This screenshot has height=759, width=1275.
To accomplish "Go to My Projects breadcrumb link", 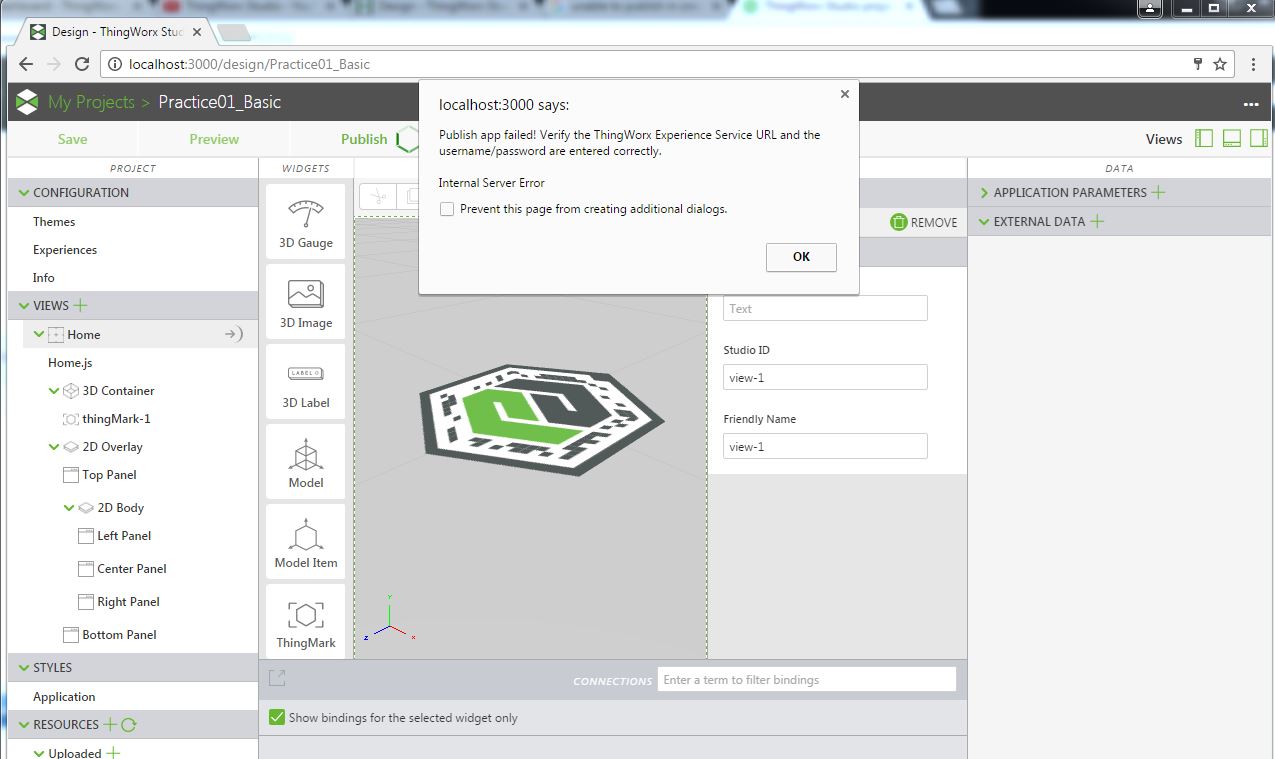I will click(91, 102).
